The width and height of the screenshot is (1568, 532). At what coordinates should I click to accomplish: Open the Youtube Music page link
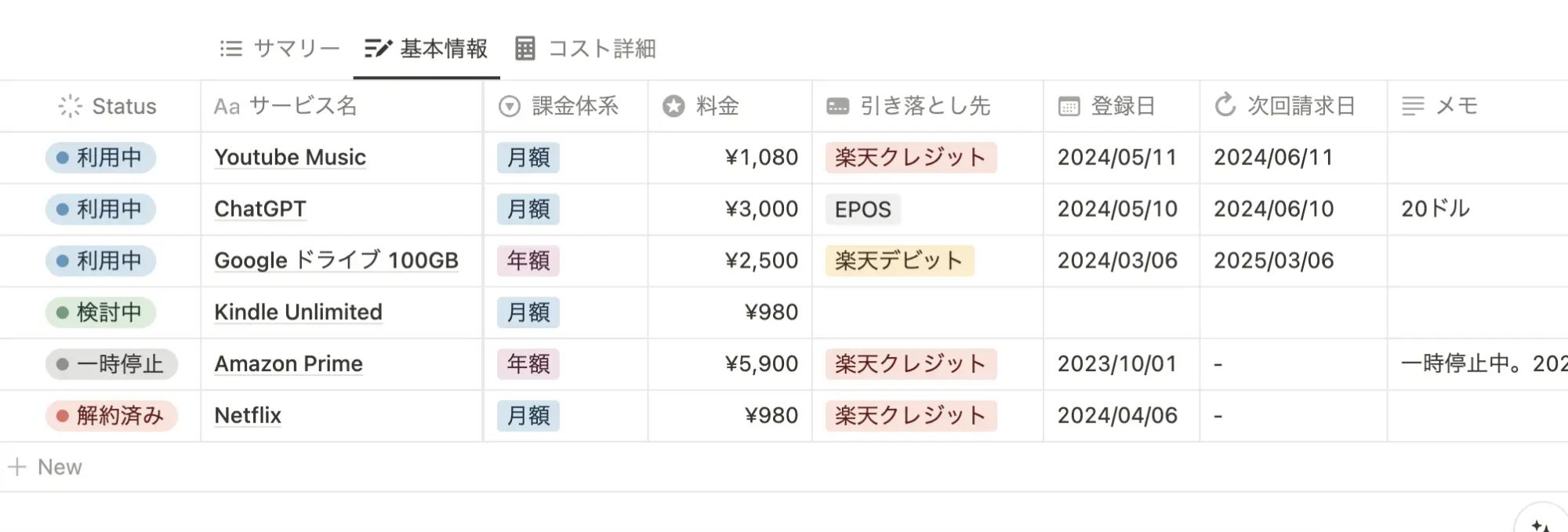coord(290,157)
